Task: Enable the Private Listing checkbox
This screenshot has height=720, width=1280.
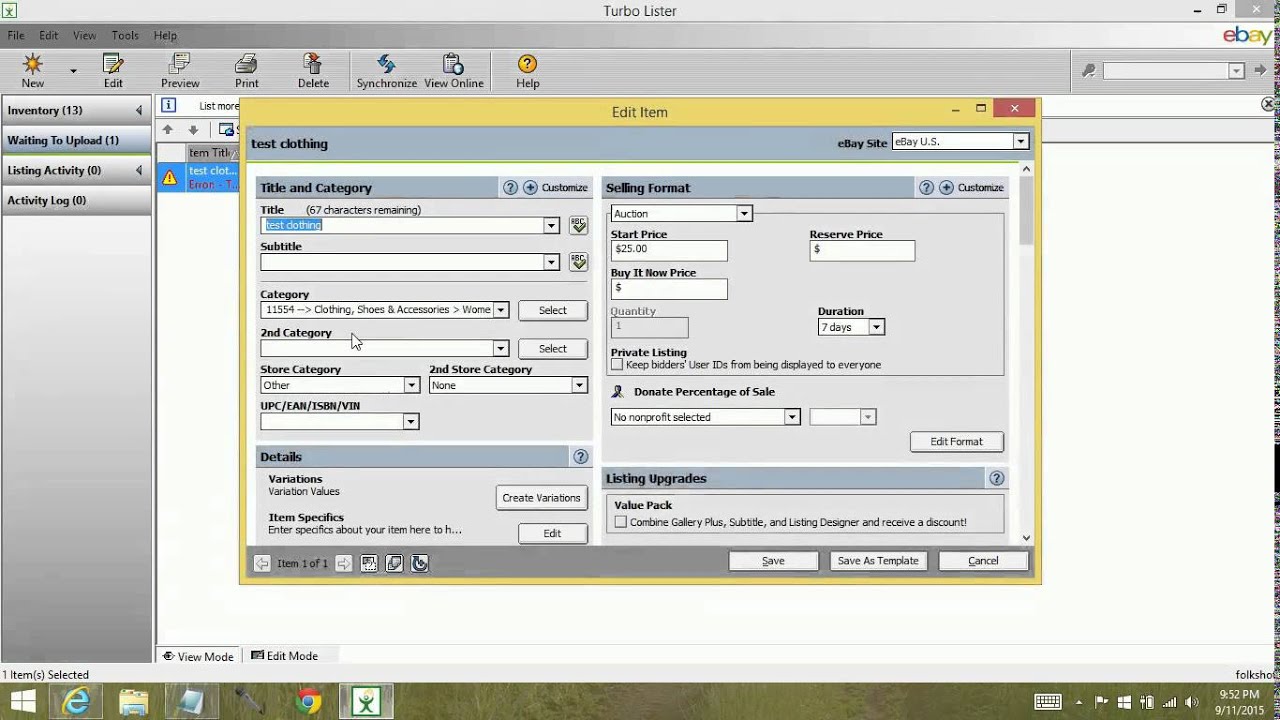Action: 617,365
